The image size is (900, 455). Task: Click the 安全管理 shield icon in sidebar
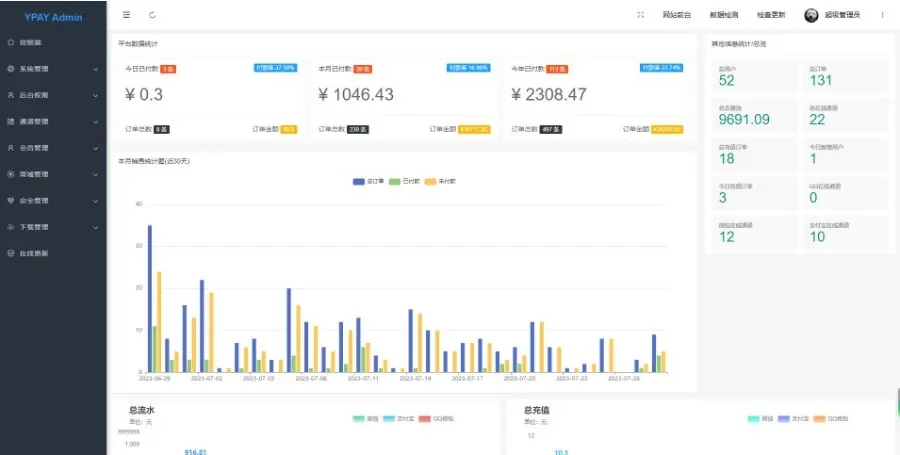(10, 200)
